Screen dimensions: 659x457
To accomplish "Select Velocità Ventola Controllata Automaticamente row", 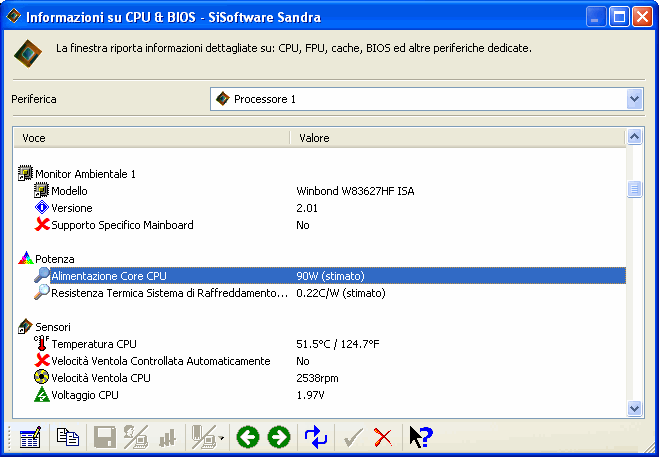I will click(320, 361).
